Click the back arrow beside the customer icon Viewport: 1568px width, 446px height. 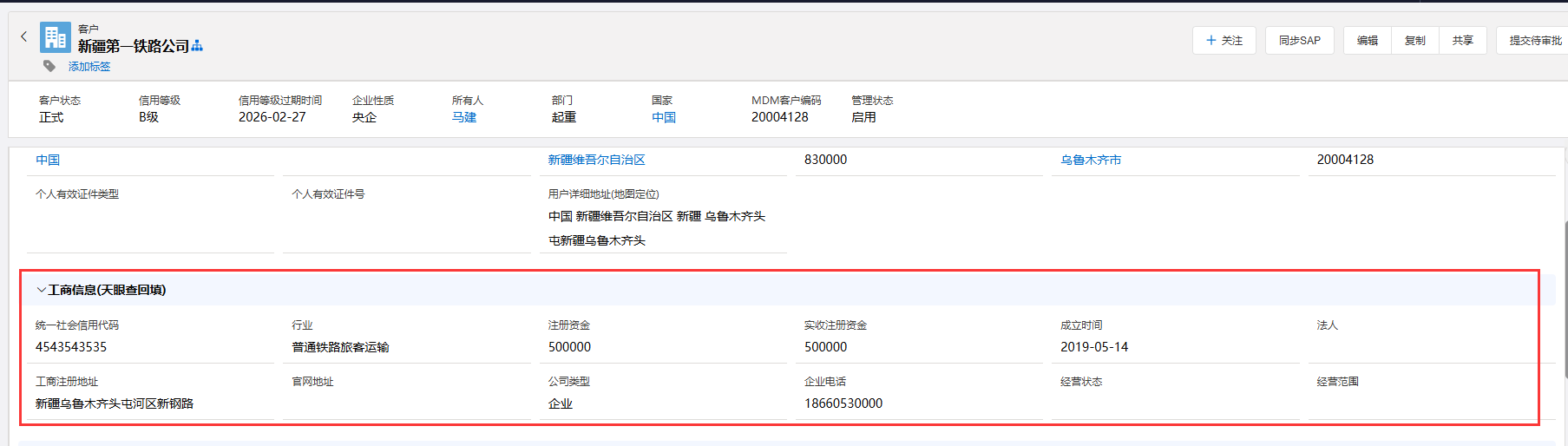click(23, 36)
